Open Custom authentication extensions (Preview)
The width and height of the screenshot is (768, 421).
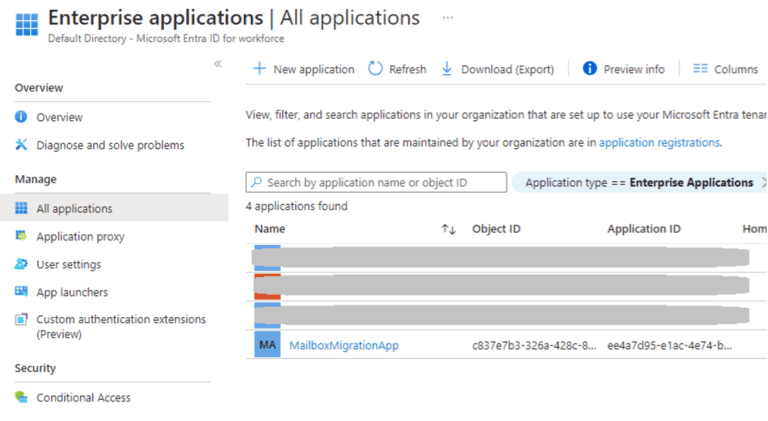121,327
